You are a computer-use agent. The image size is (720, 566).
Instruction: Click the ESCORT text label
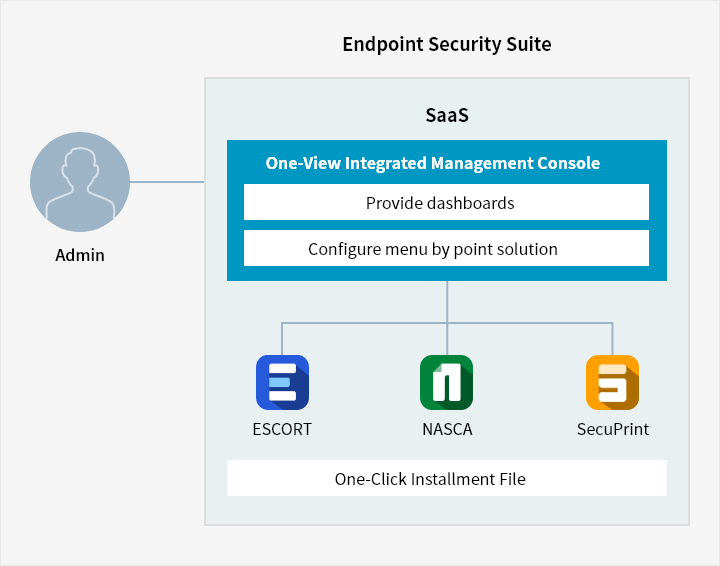(x=282, y=429)
